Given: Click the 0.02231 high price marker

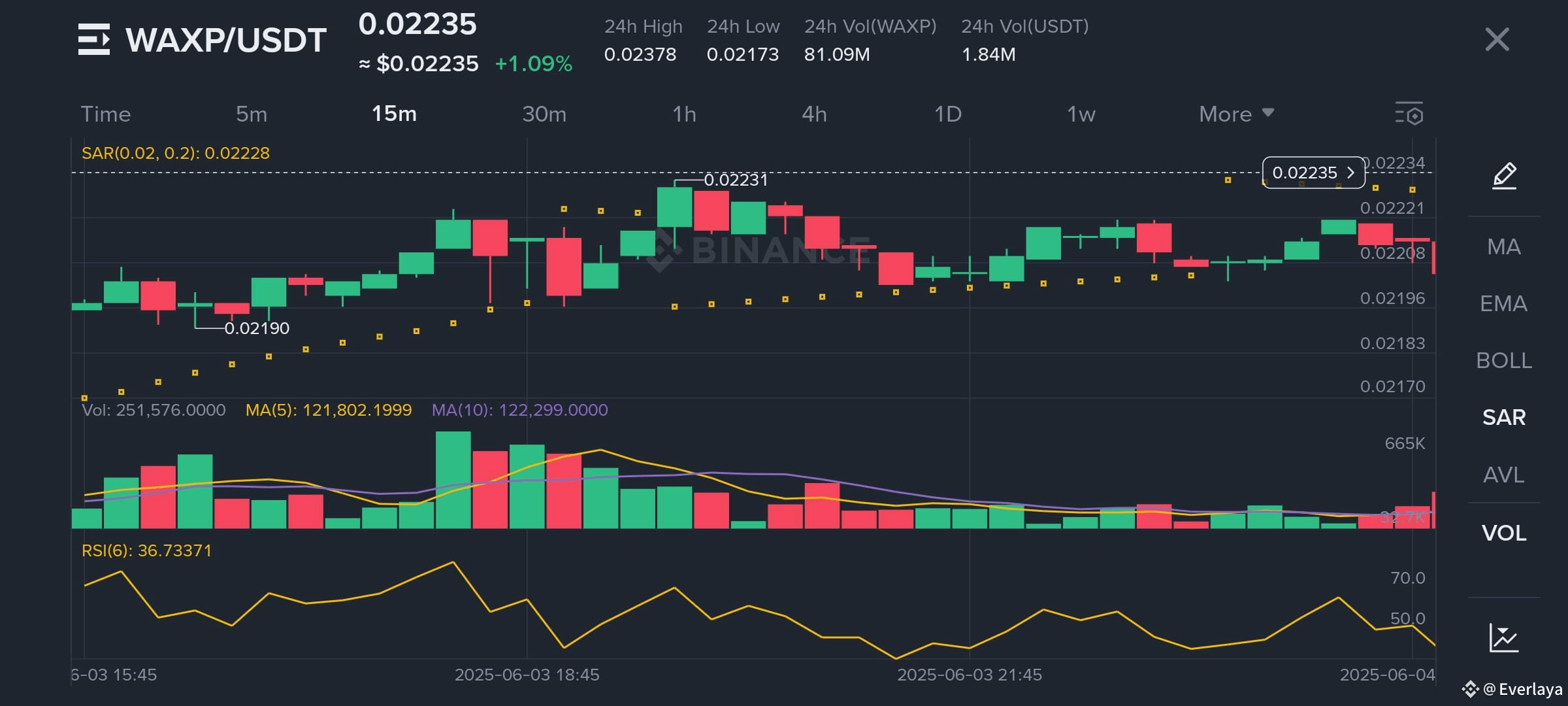Looking at the screenshot, I should [736, 180].
